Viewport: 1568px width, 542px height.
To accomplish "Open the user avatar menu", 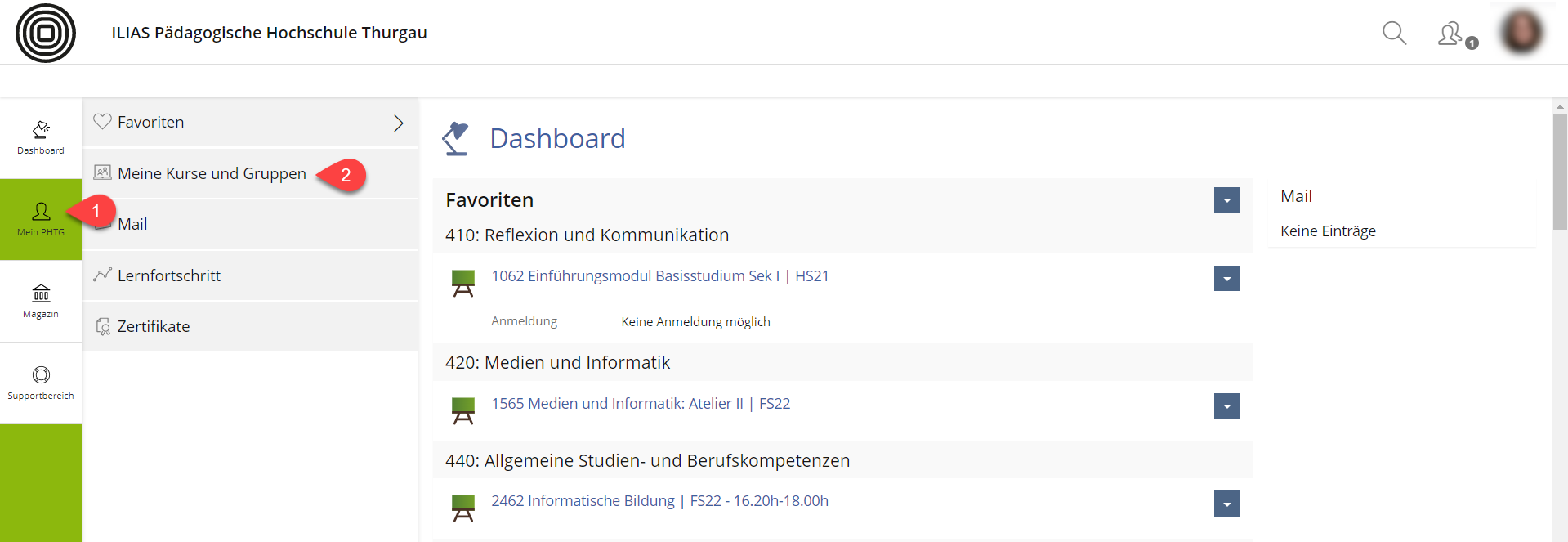I will 1521,33.
